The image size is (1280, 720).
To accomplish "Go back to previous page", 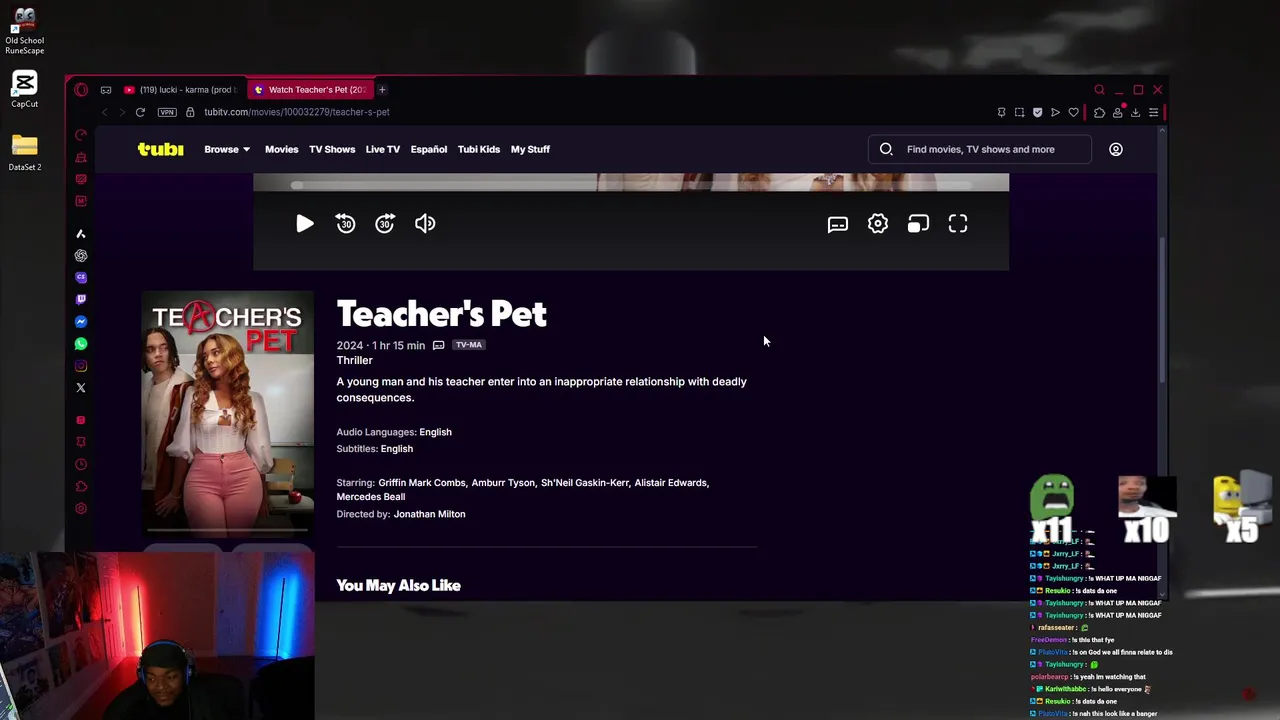I will tap(104, 112).
